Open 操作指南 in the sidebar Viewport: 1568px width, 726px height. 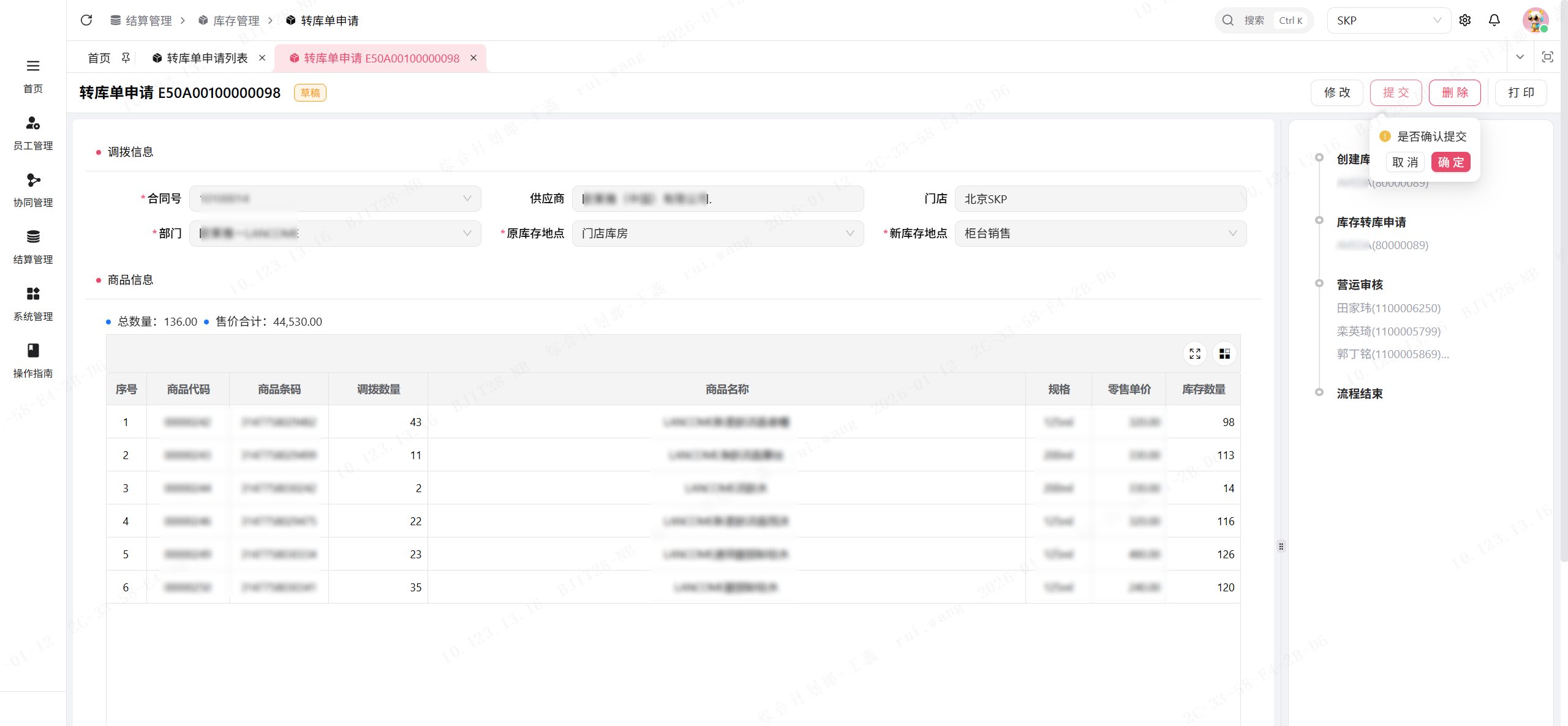tap(33, 361)
